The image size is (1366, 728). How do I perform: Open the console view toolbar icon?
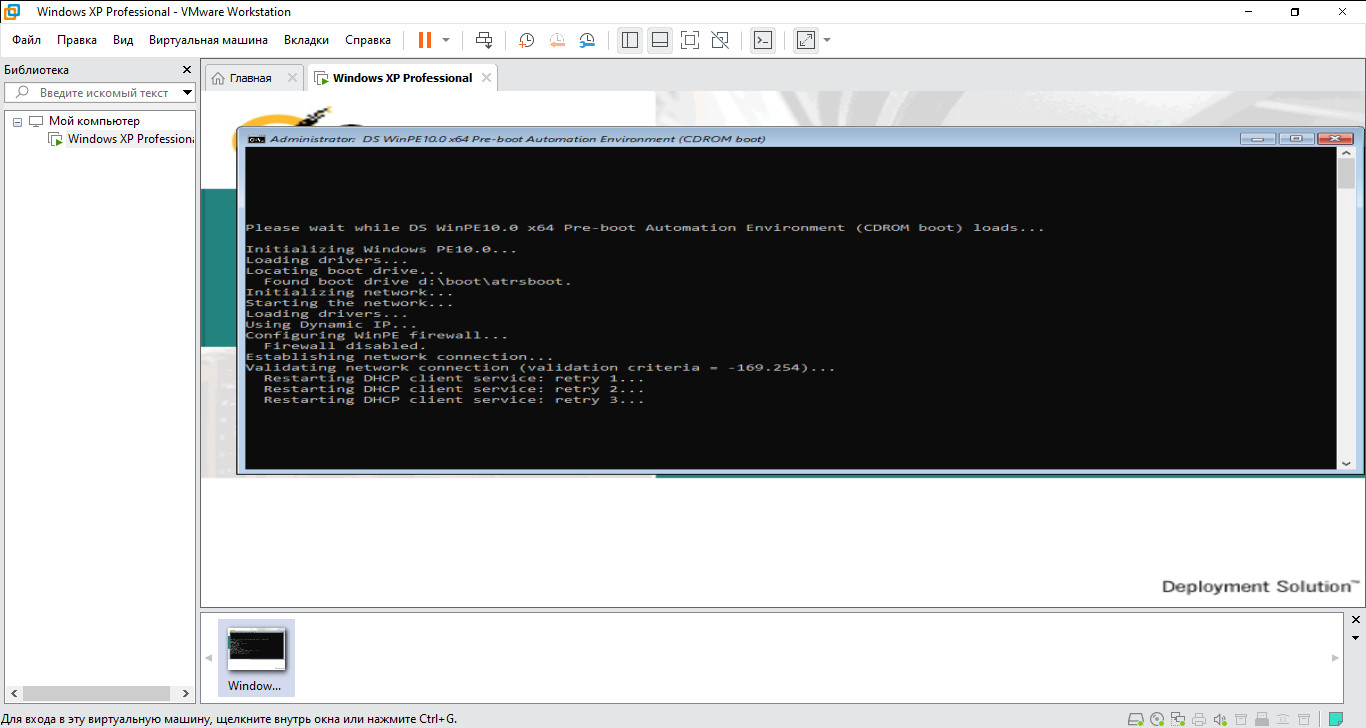pyautogui.click(x=763, y=40)
